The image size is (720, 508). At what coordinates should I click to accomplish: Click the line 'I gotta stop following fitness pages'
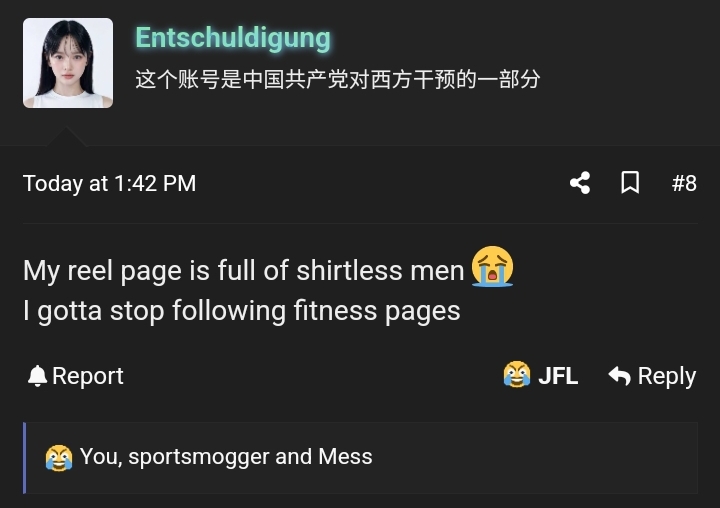pos(242,311)
